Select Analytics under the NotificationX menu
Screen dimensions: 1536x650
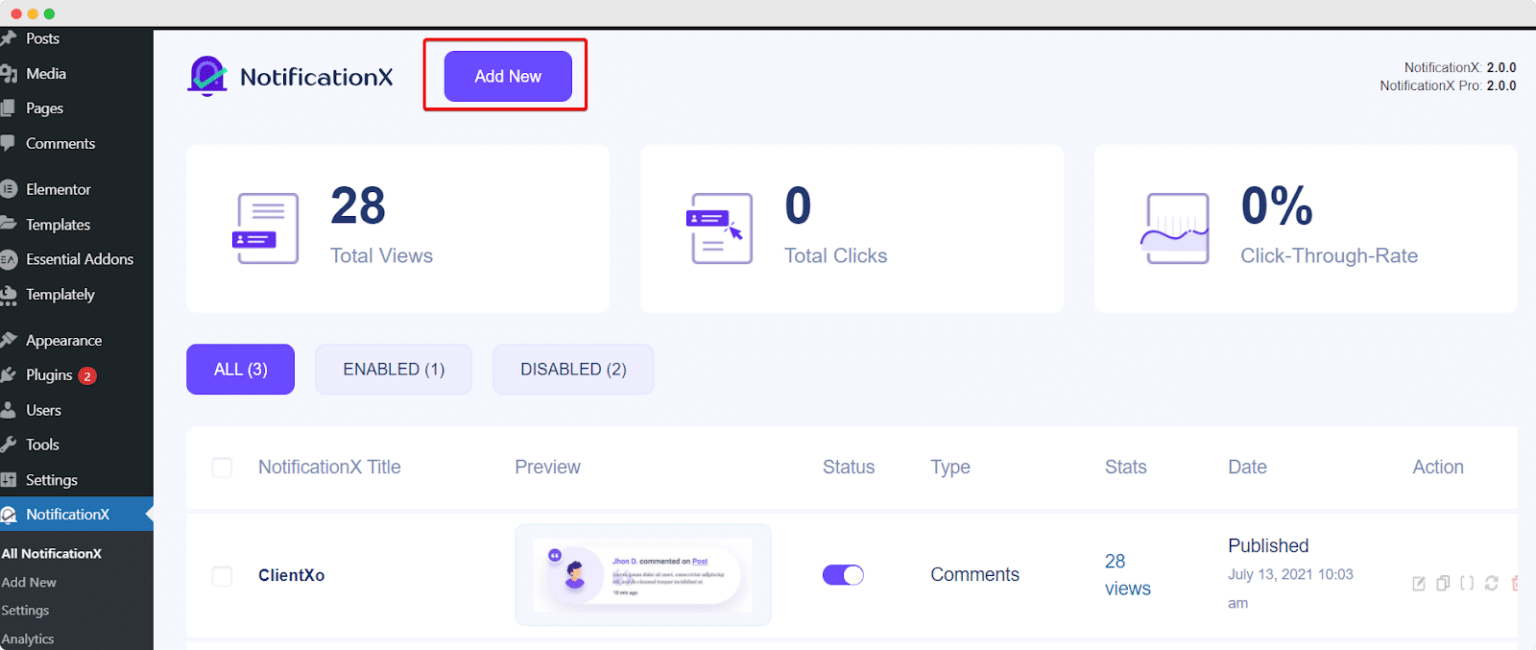28,638
